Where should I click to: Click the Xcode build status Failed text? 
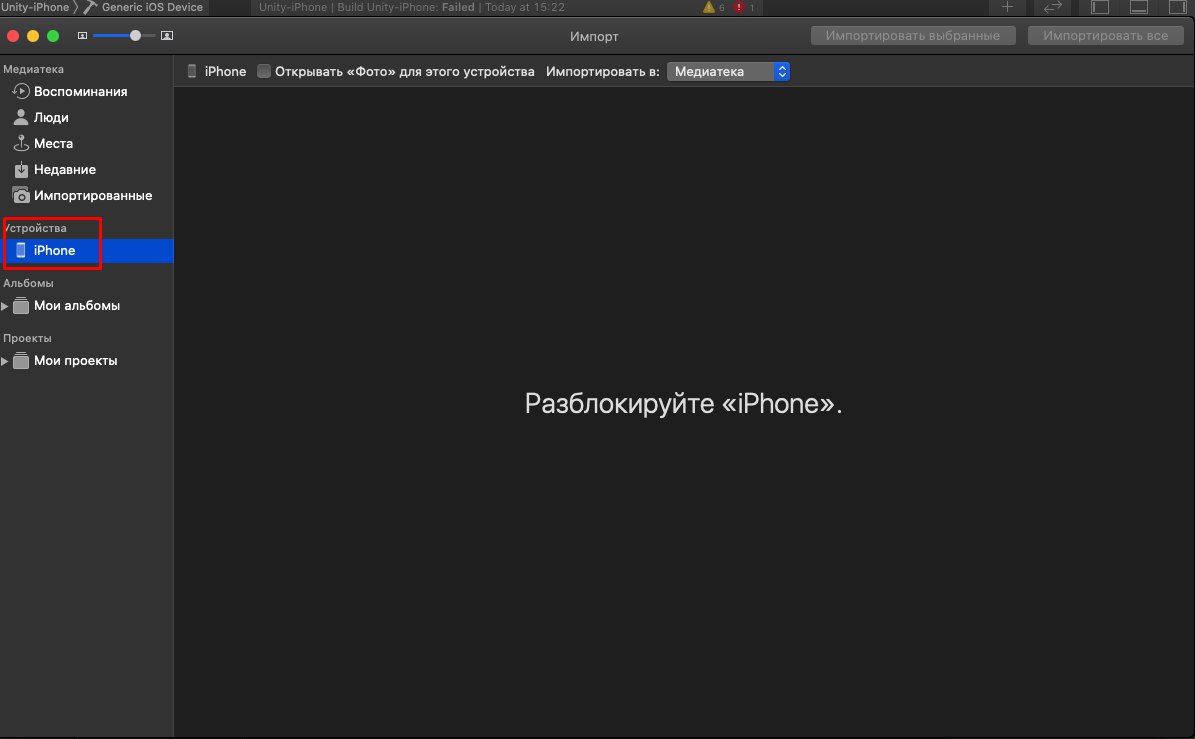(x=458, y=8)
